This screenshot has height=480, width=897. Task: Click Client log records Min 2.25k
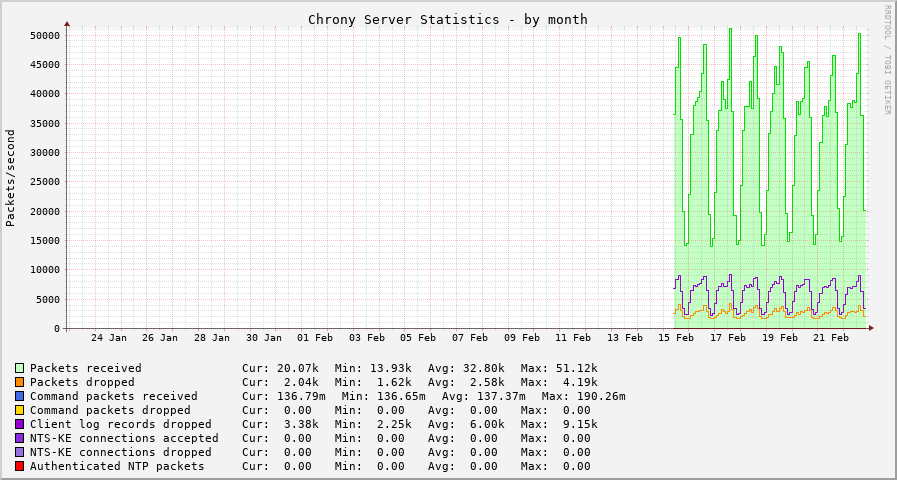tap(394, 424)
